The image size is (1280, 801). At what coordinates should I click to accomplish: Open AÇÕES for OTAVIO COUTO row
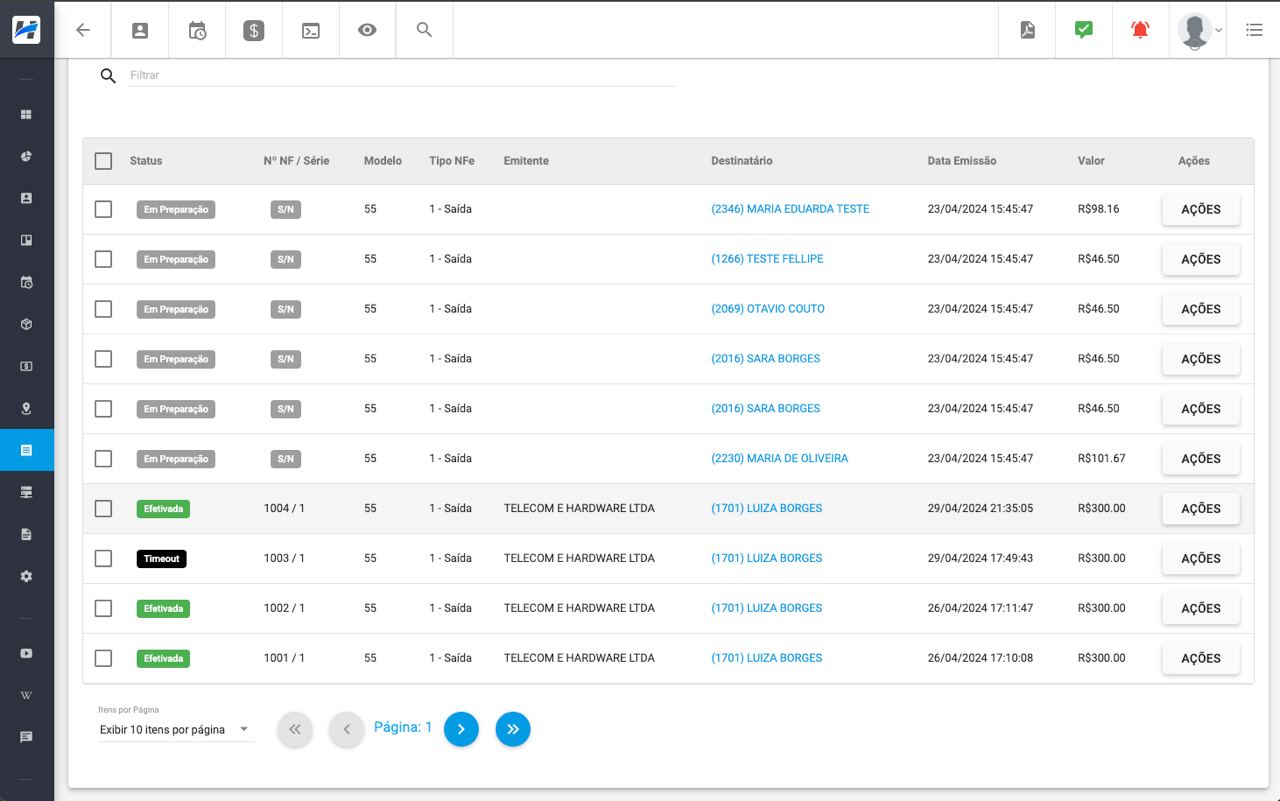click(x=1201, y=309)
